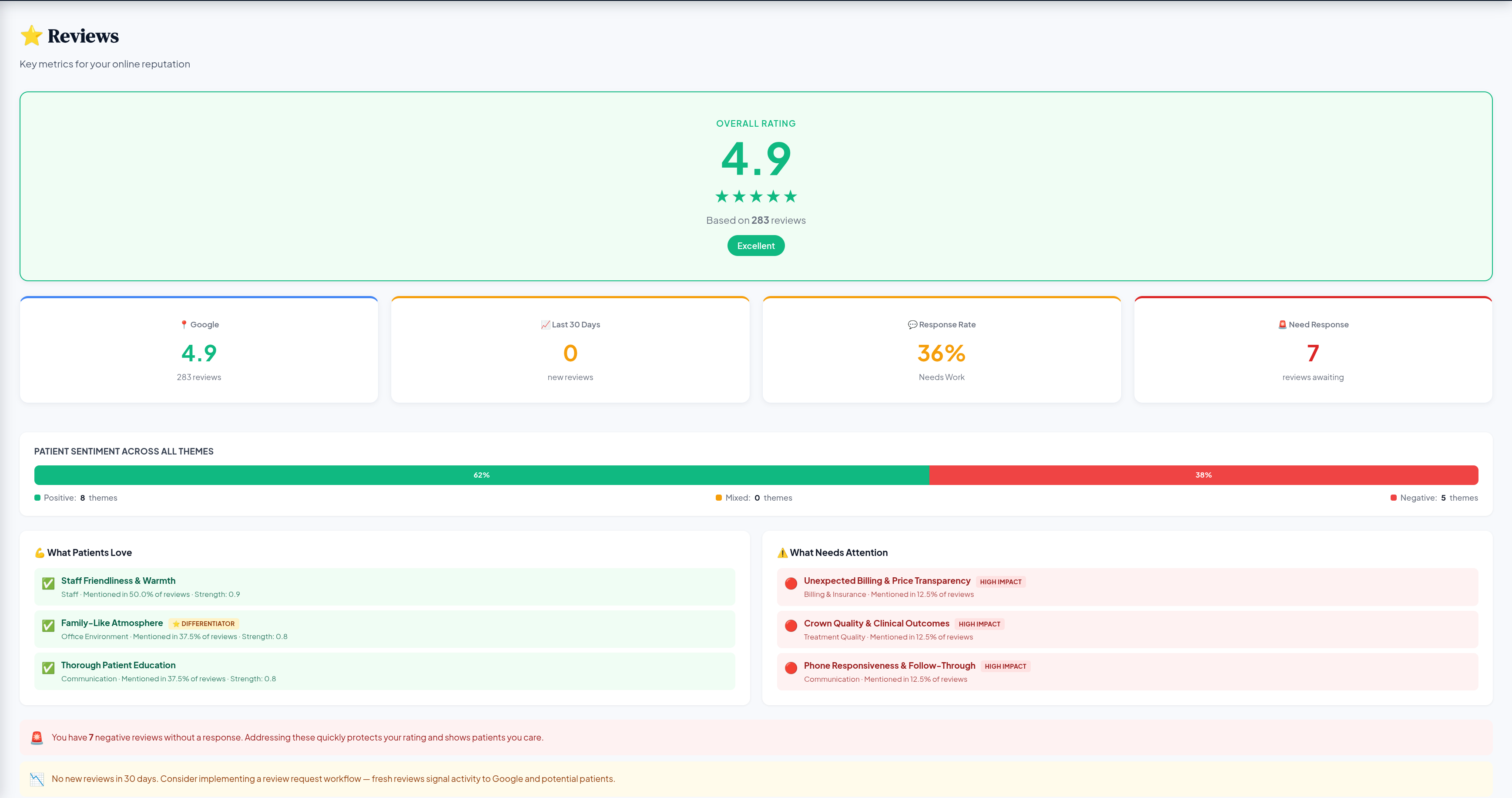Click the red Negative legend square
Screen dimensions: 1512x798
tap(1394, 498)
